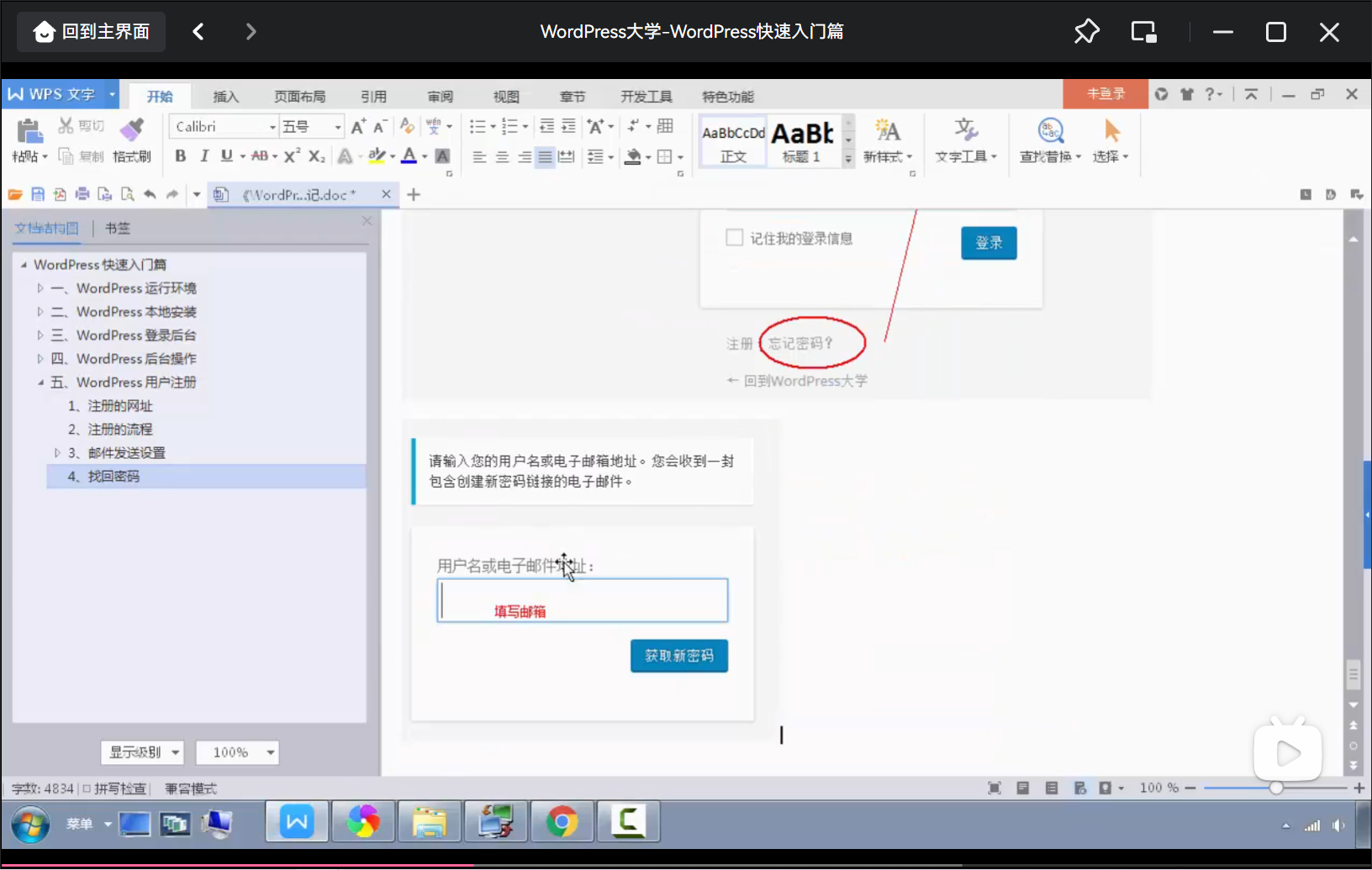Viewport: 1372px width, 870px height.
Task: Expand 二、WordPress 本地安装 tree node
Action: tap(40, 312)
